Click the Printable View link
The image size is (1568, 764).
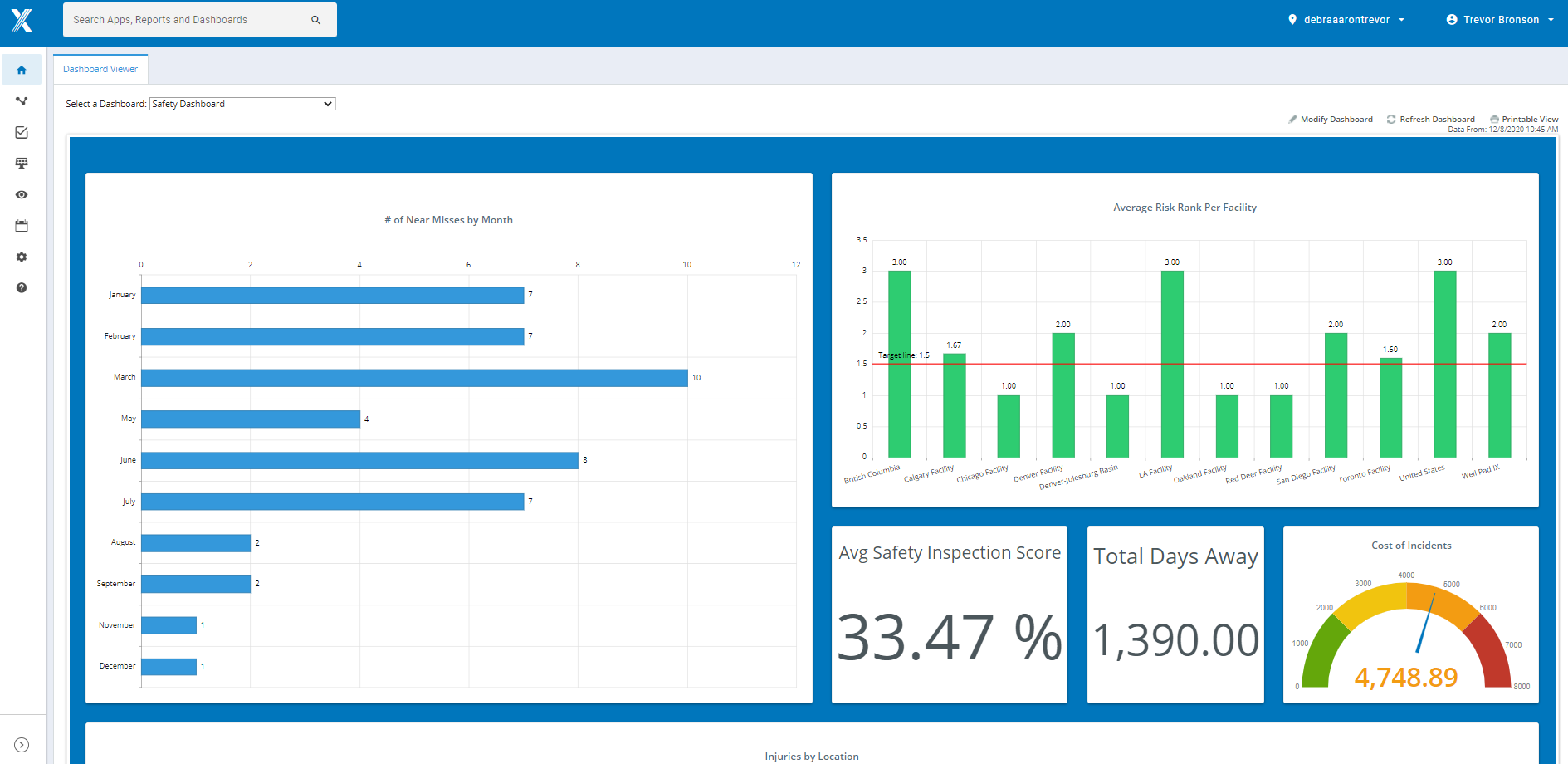[1530, 119]
